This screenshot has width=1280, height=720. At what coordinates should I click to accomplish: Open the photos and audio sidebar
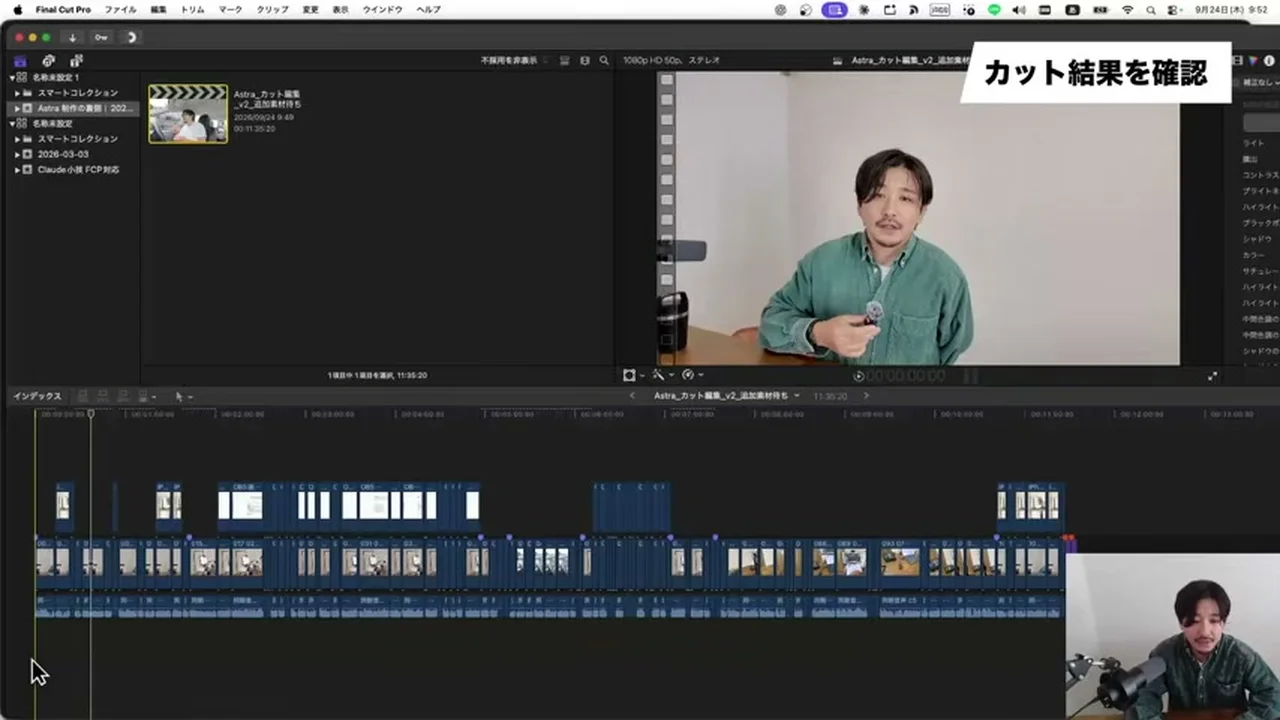click(48, 61)
